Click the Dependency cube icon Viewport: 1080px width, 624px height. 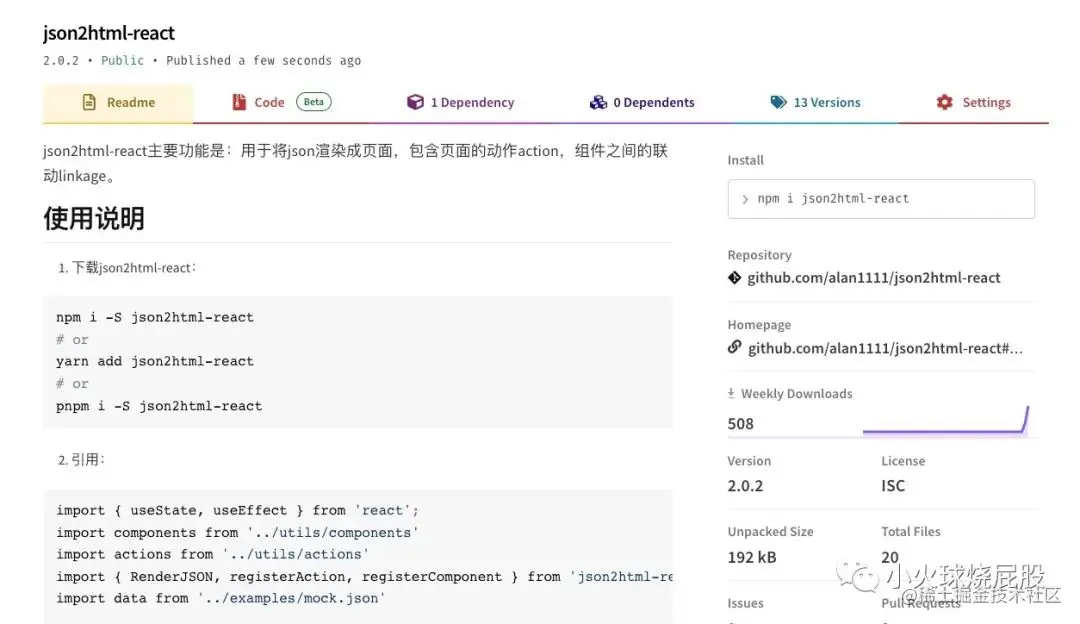(415, 102)
